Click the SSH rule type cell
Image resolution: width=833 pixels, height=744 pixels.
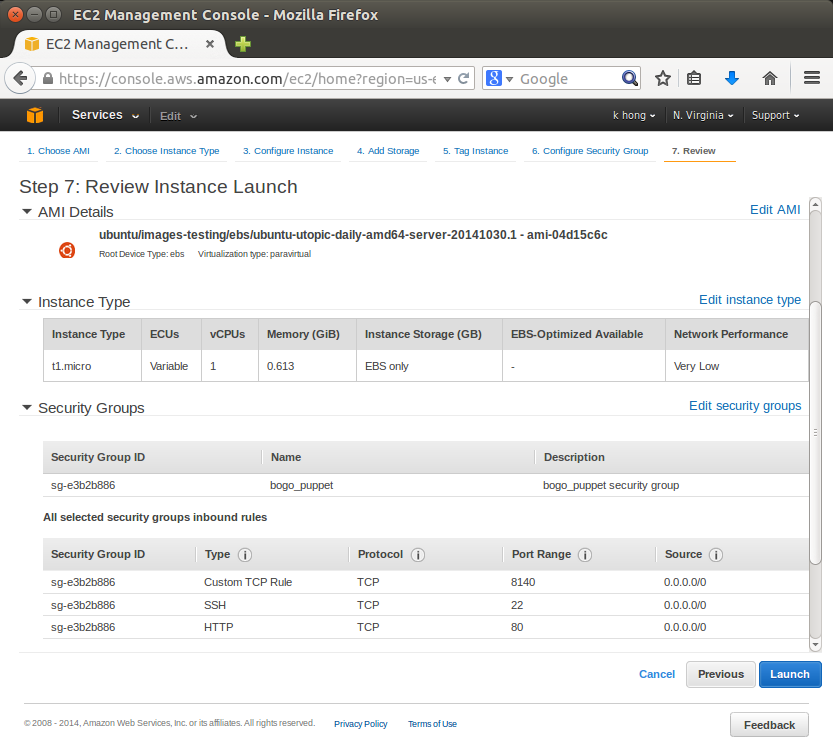(x=215, y=605)
